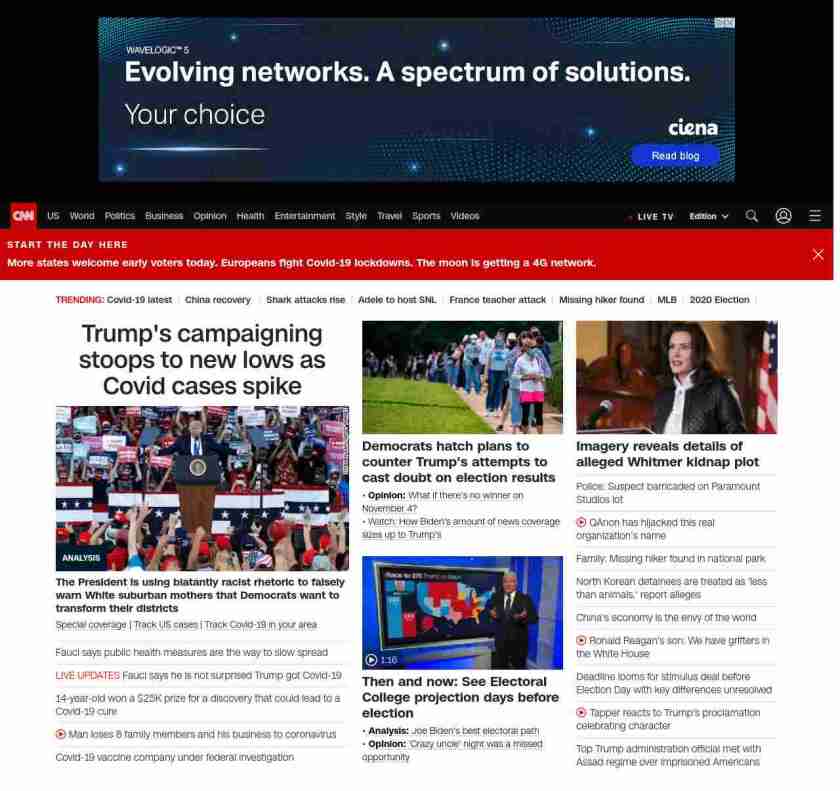
Task: Open the hamburger menu icon
Action: (x=814, y=216)
